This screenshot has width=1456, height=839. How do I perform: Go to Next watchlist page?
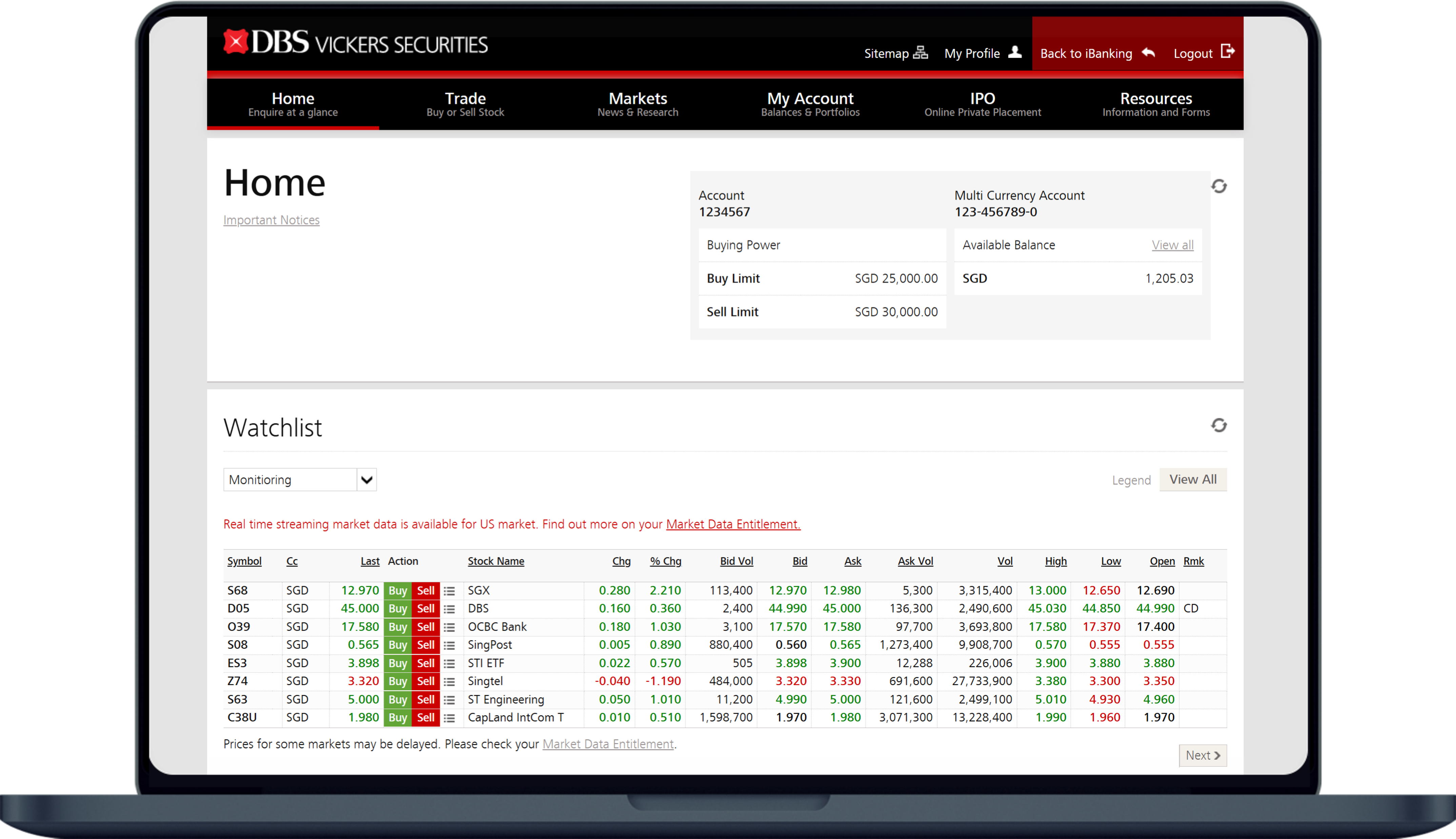click(x=1202, y=756)
